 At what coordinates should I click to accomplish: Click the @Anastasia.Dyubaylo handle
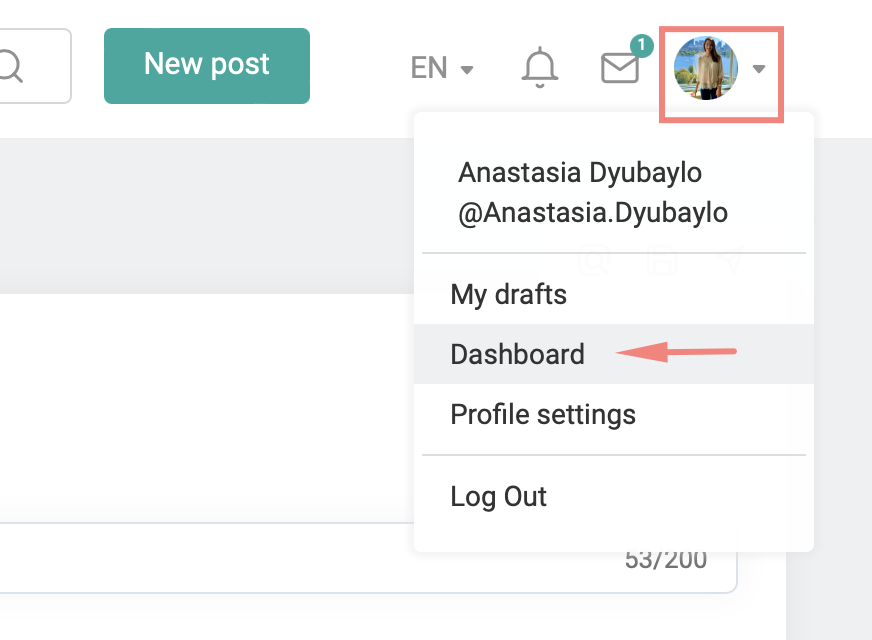click(x=593, y=213)
